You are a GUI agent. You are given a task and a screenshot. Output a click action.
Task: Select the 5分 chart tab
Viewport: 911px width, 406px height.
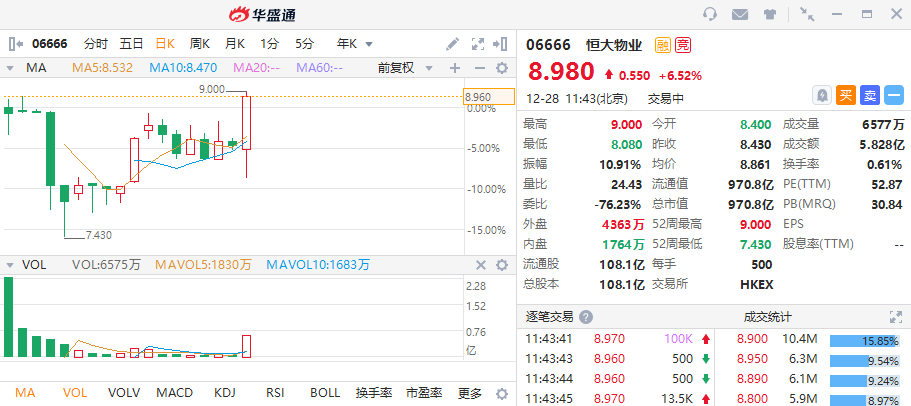[x=304, y=44]
